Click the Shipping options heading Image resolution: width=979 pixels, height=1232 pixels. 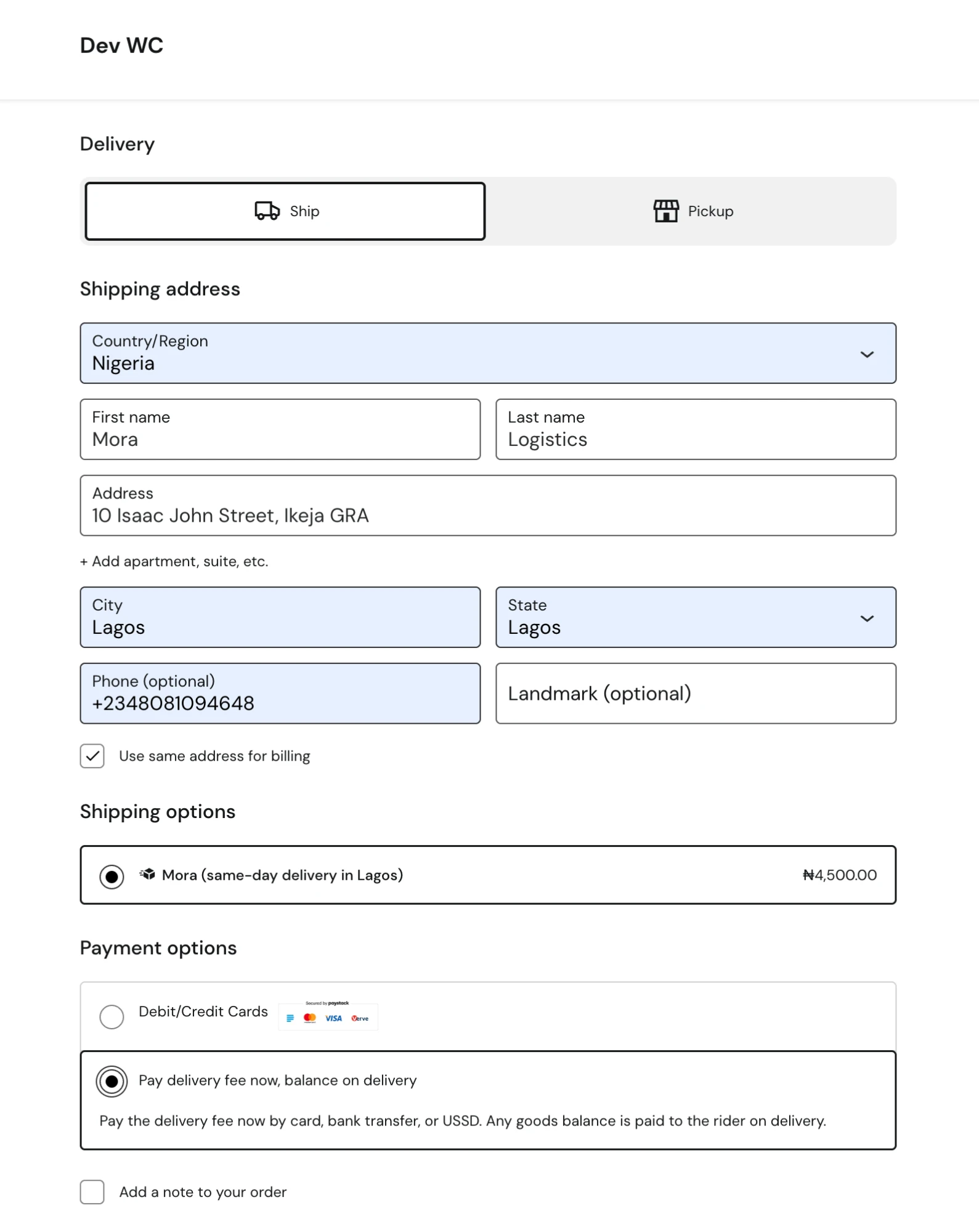158,812
